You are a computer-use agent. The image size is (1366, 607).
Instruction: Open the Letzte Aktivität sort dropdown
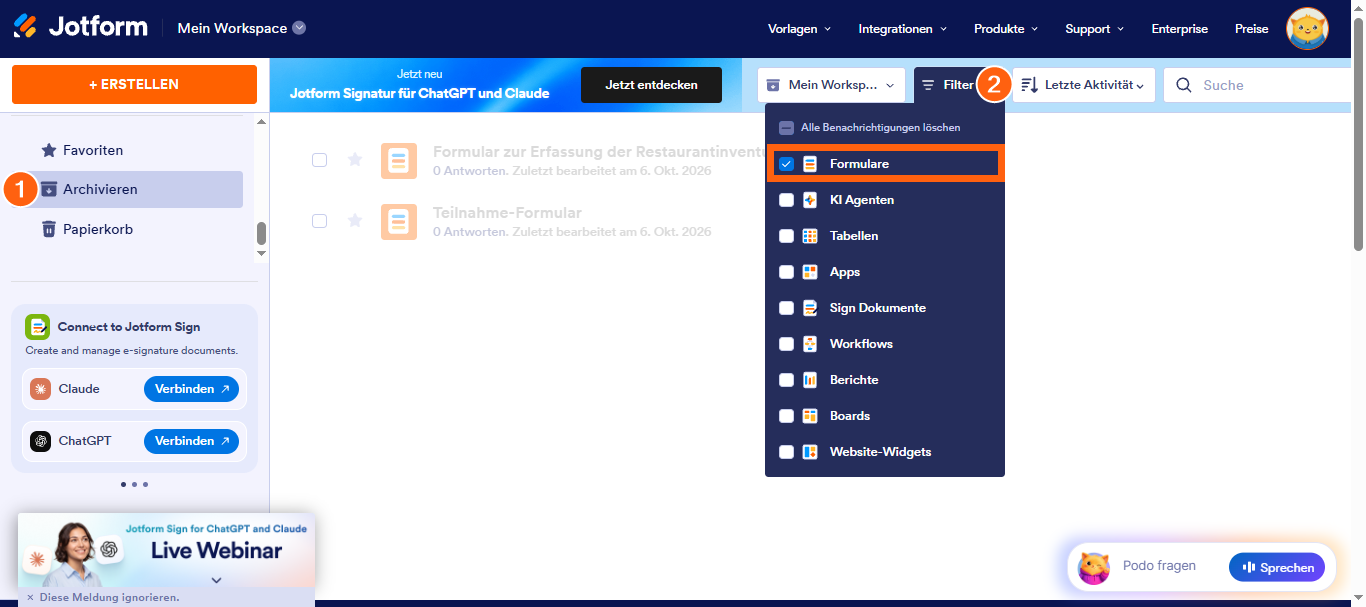[1084, 85]
